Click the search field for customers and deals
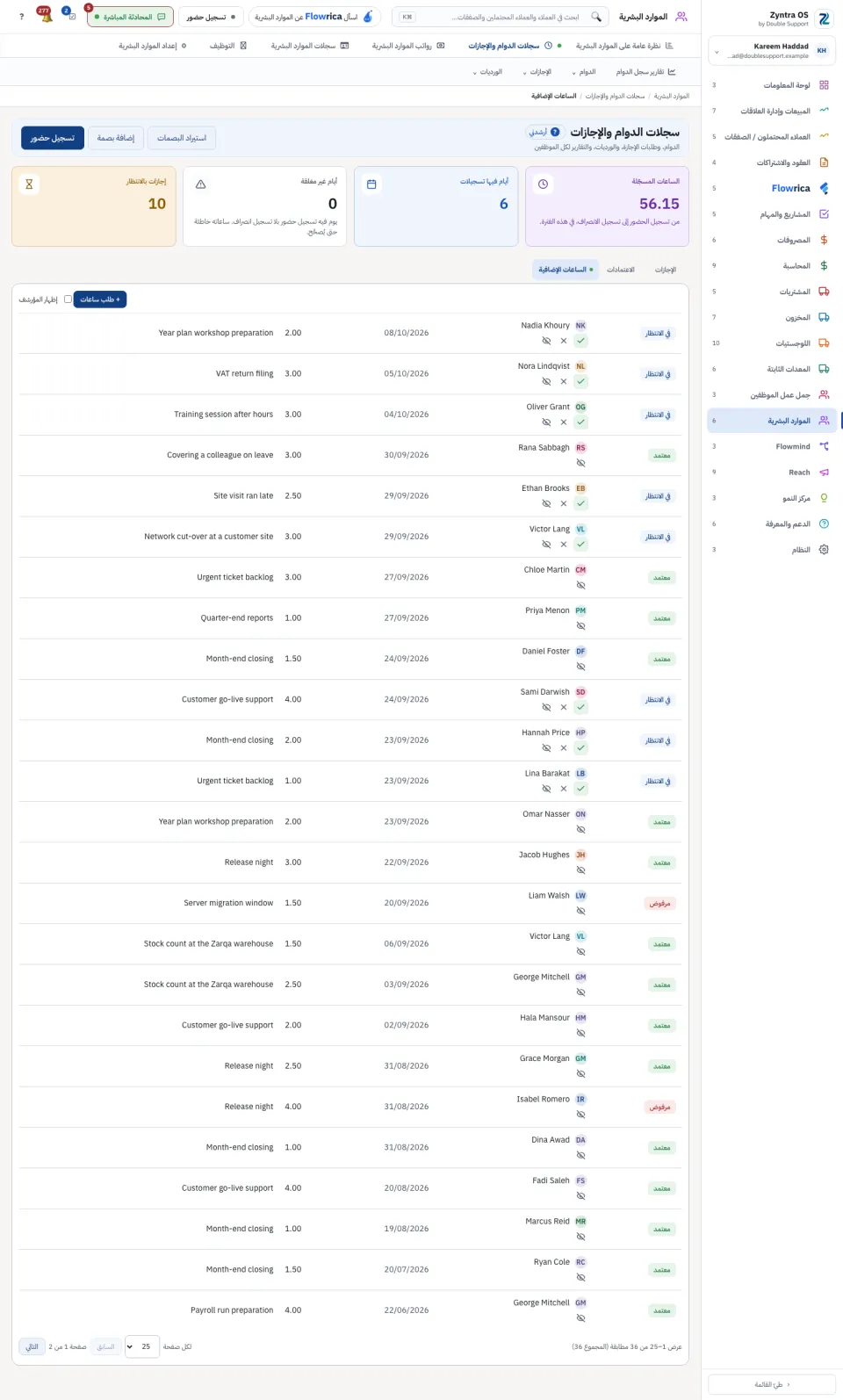This screenshot has width=843, height=1400. click(x=501, y=17)
